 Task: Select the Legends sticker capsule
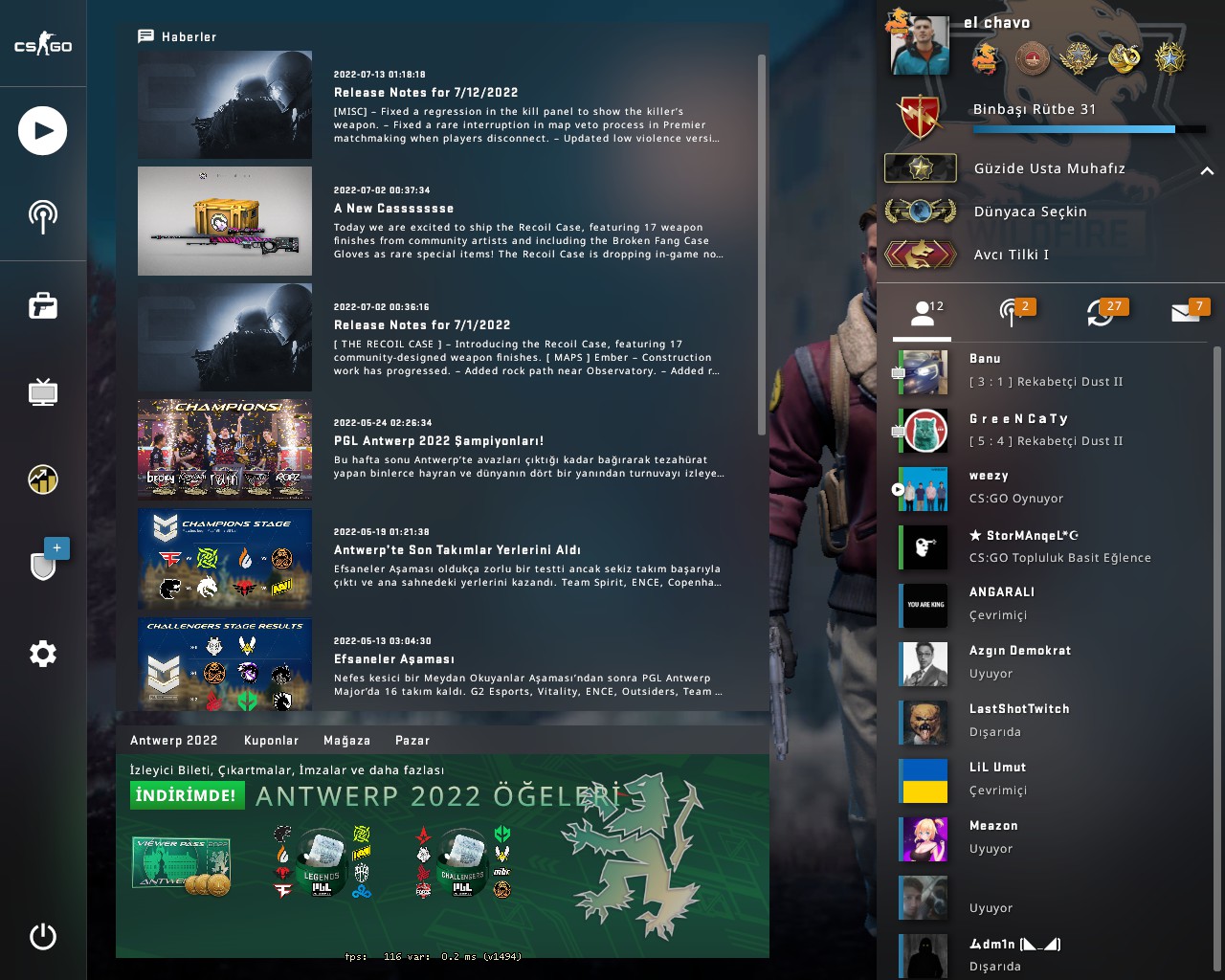point(322,862)
